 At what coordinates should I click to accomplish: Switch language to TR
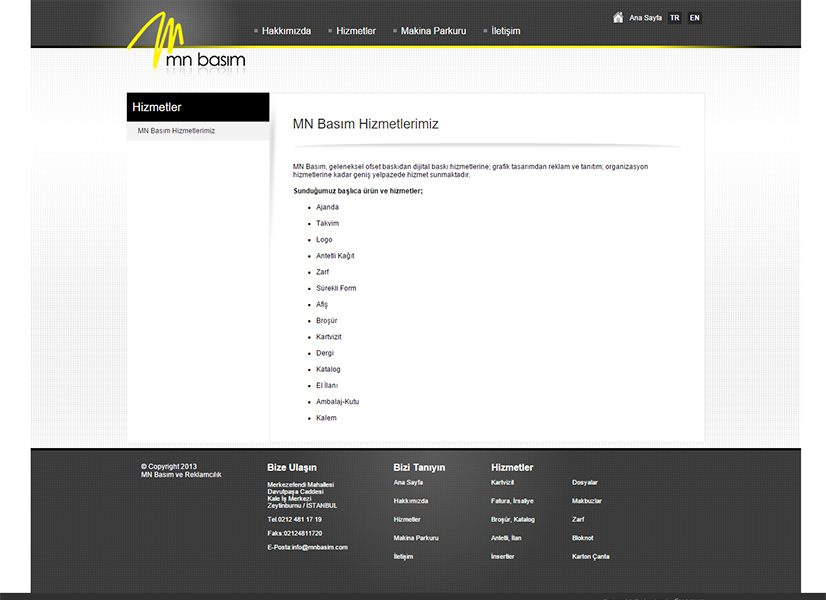(675, 18)
